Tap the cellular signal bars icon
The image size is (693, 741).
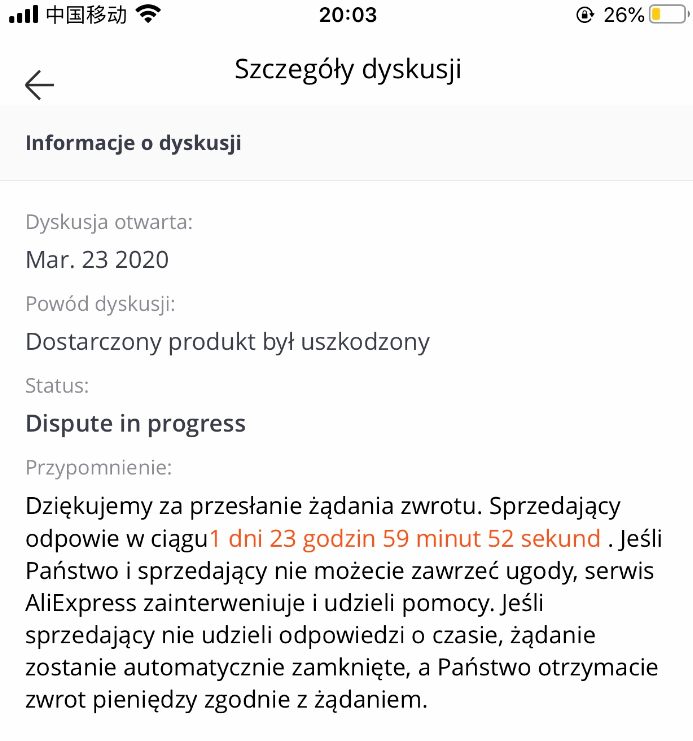point(24,15)
